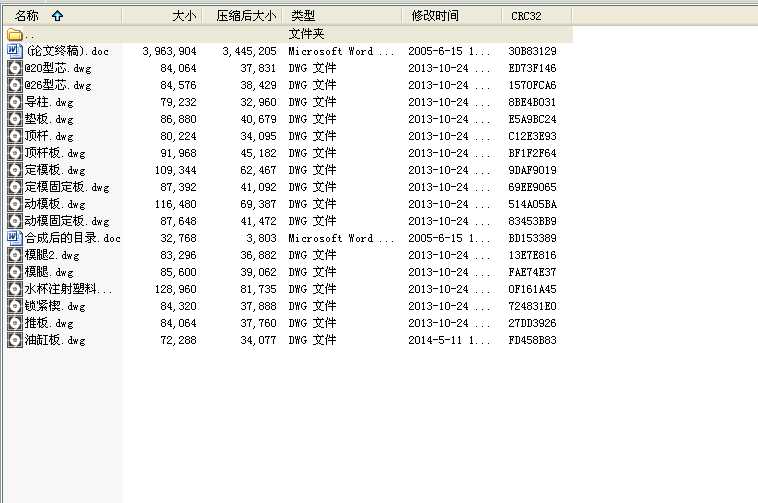Screen dimensions: 758x503
Task: Click the sort arrow in 名称 header
Action: (x=58, y=16)
